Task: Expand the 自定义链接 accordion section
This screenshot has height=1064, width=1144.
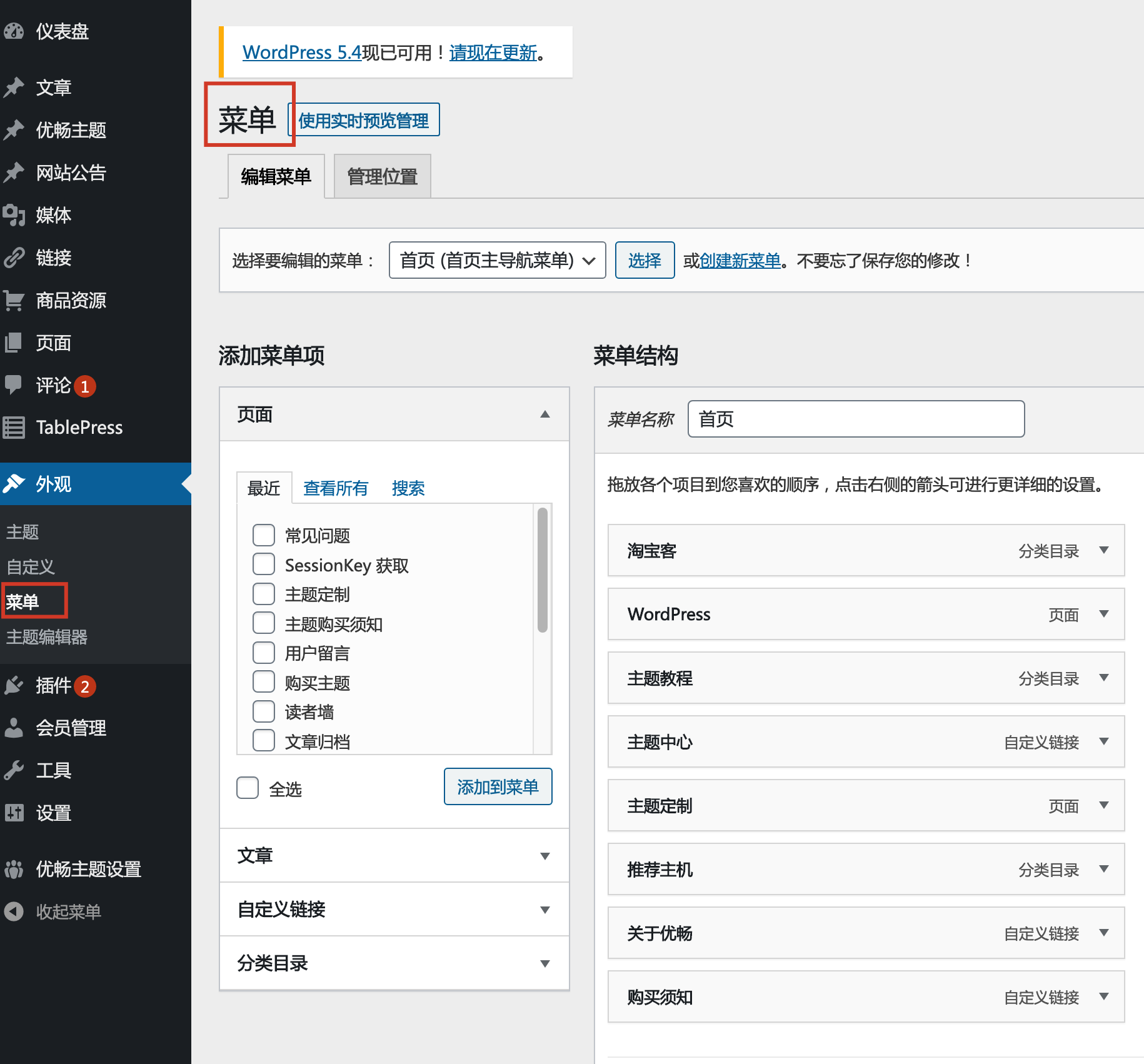Action: coord(394,909)
